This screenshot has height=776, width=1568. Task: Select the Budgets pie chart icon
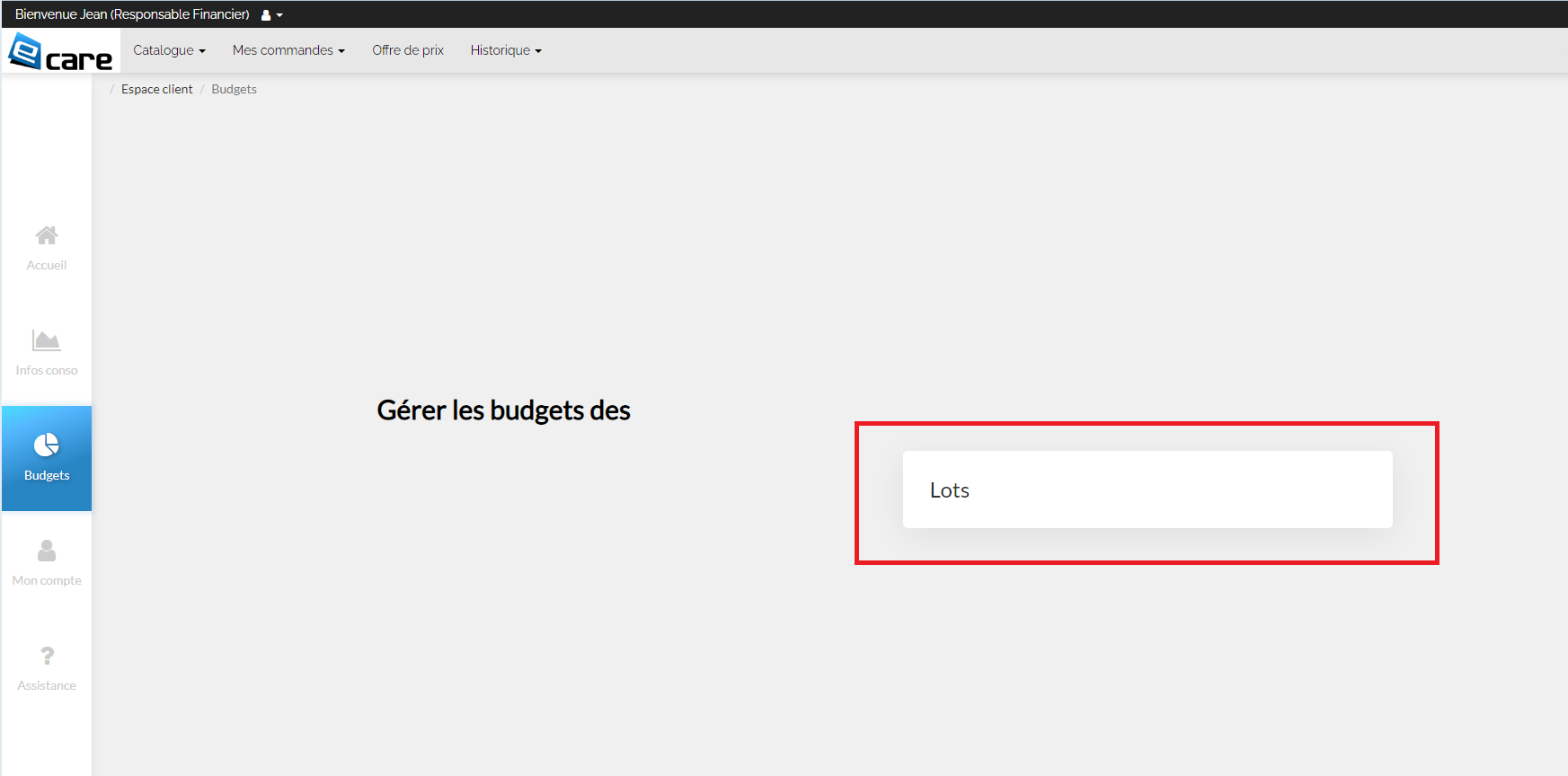tap(47, 445)
